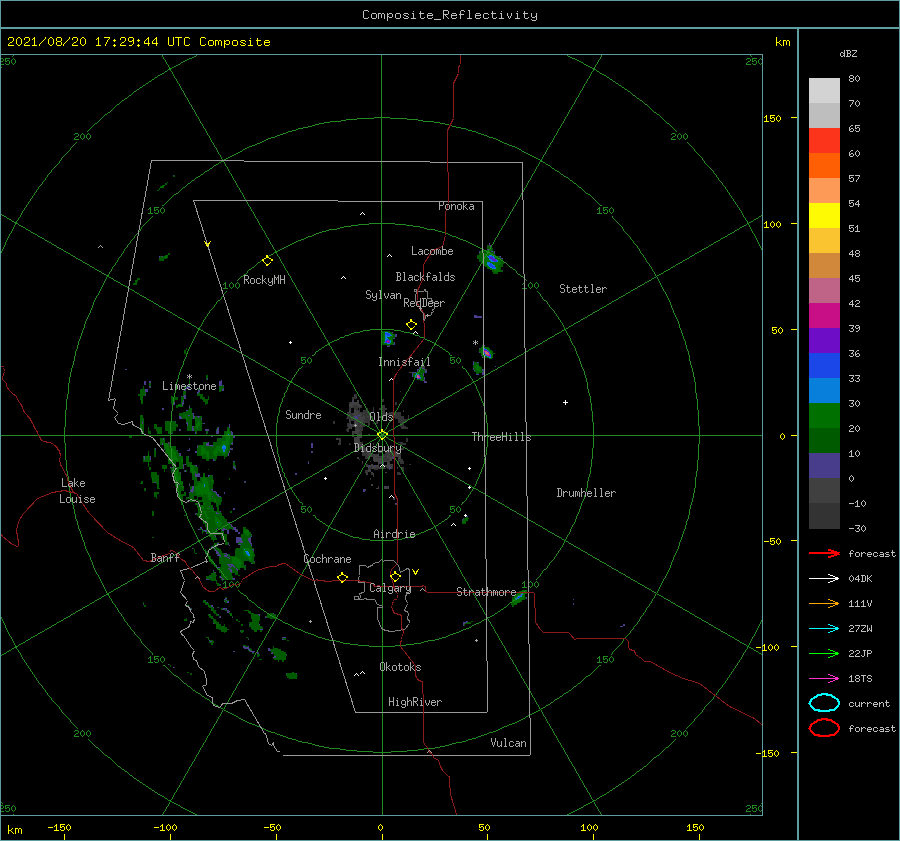This screenshot has width=900, height=841.
Task: Click the Ponoka city label
Action: click(456, 206)
